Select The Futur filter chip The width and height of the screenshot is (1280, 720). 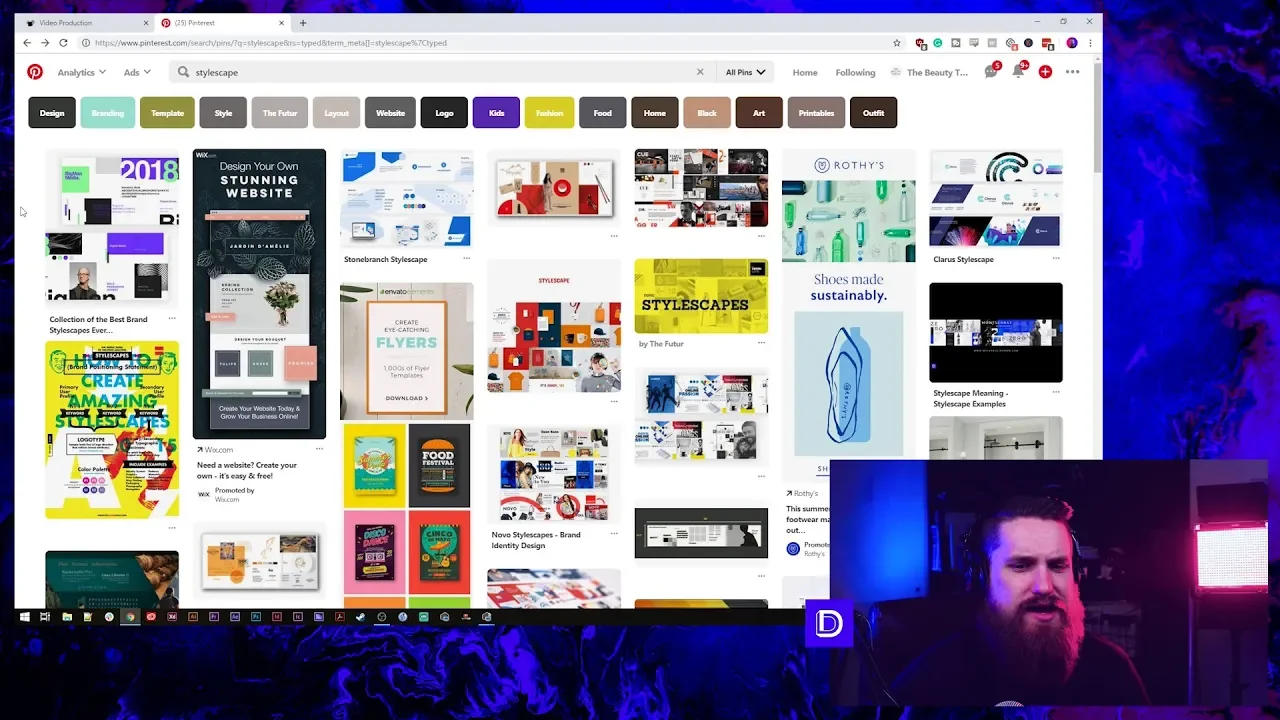click(280, 113)
